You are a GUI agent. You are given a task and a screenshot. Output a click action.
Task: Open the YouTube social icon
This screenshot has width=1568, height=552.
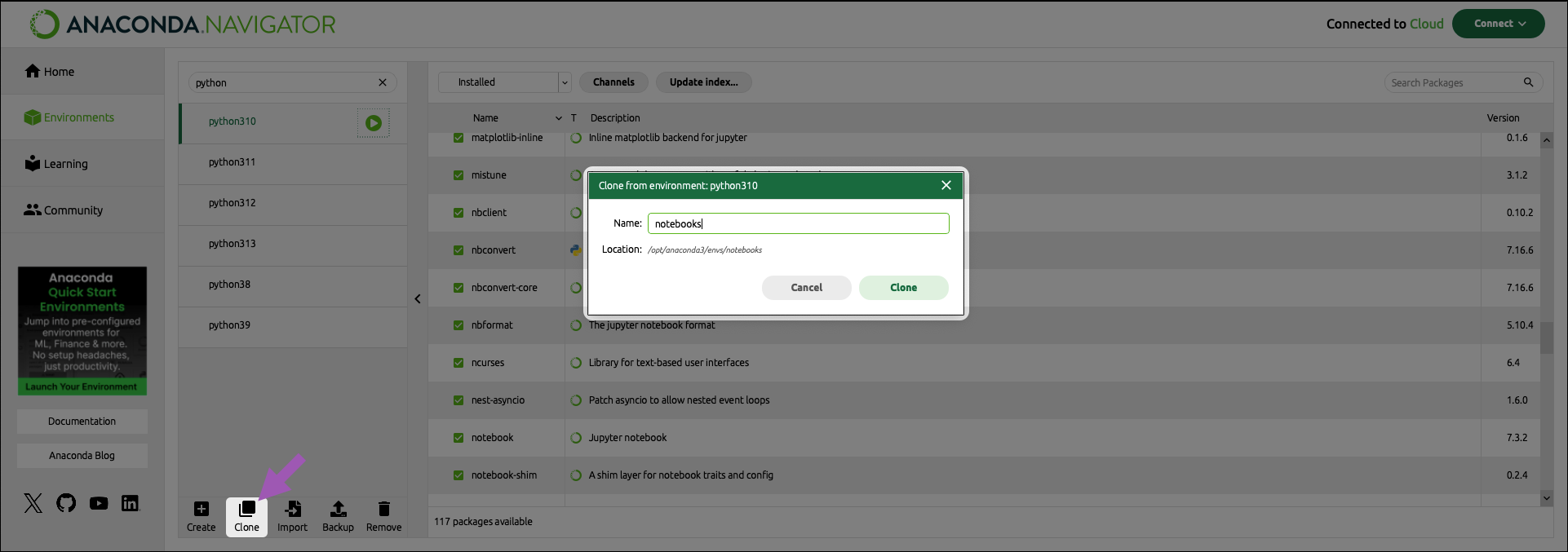[99, 503]
